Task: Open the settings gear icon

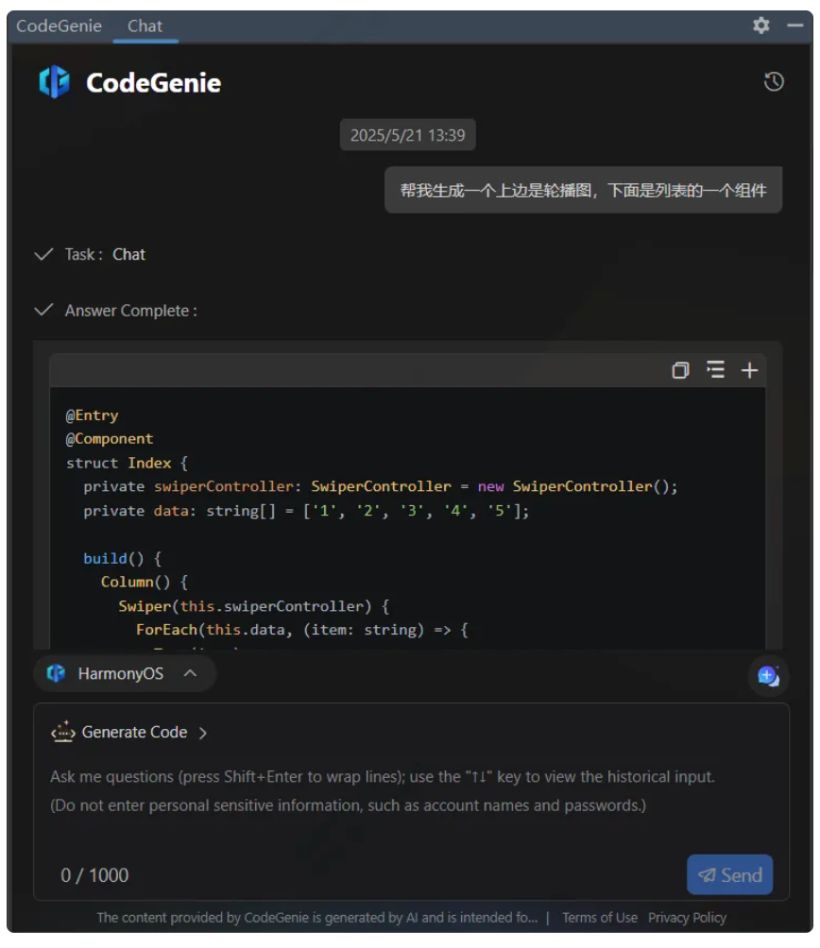Action: tap(761, 25)
